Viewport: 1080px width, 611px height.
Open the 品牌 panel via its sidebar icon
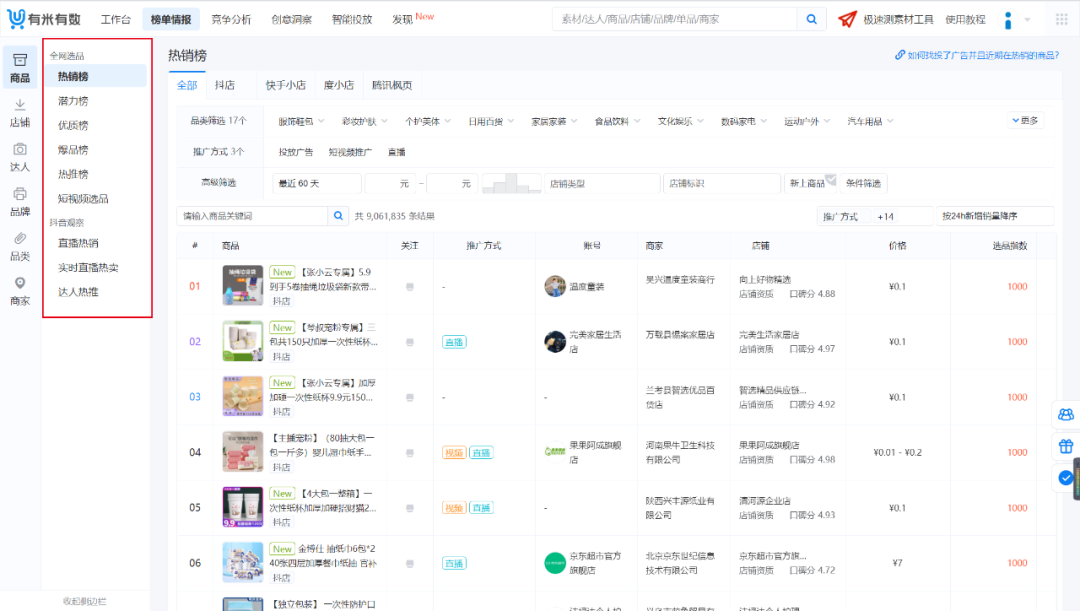tap(19, 203)
